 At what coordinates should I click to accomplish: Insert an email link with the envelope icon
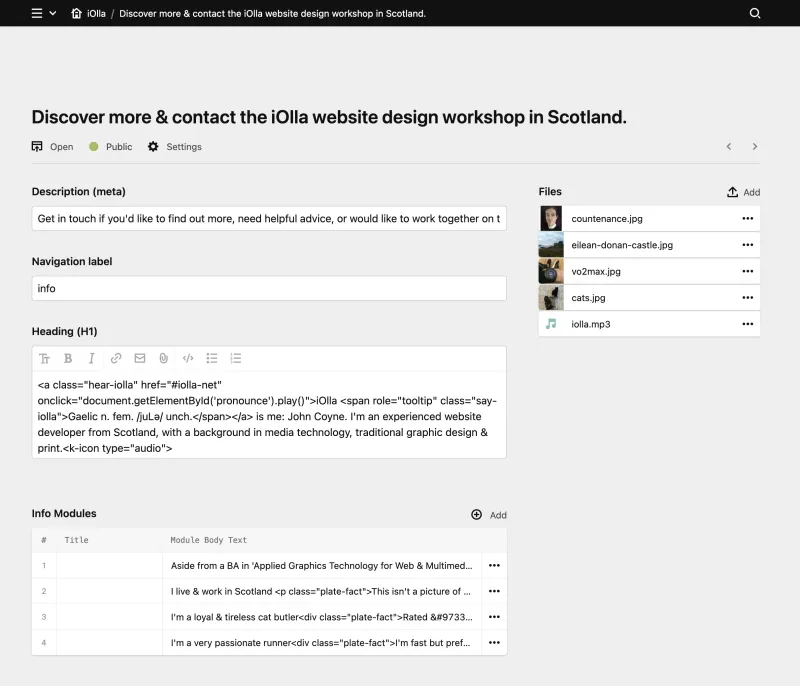(139, 358)
